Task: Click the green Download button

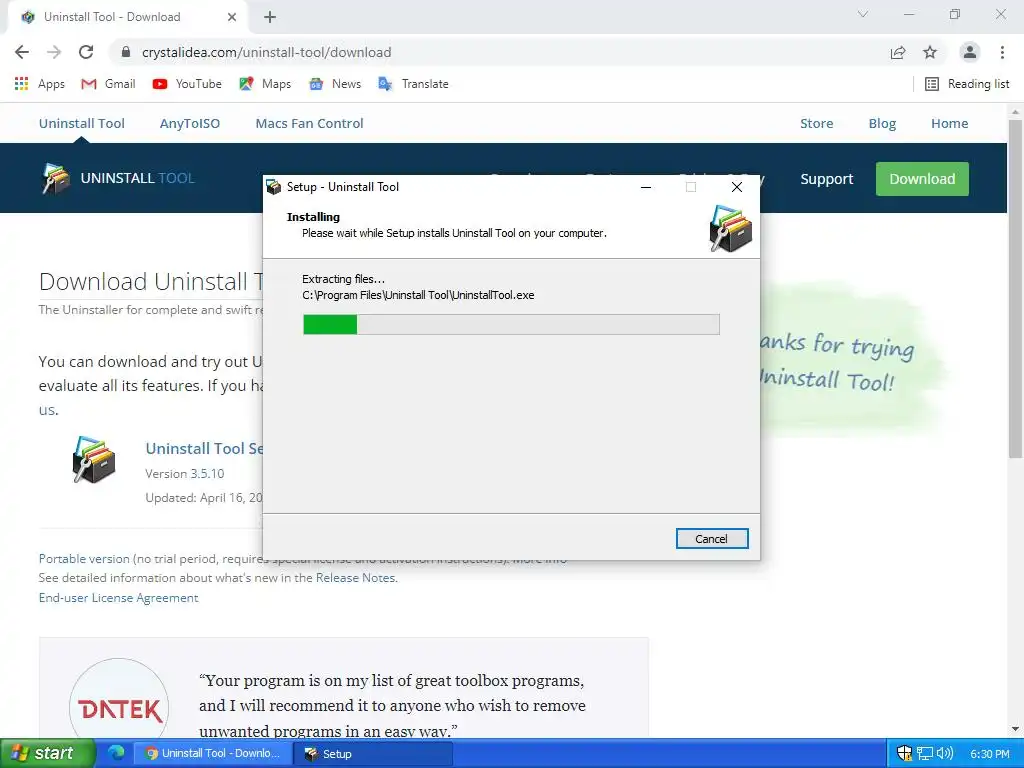Action: [922, 179]
